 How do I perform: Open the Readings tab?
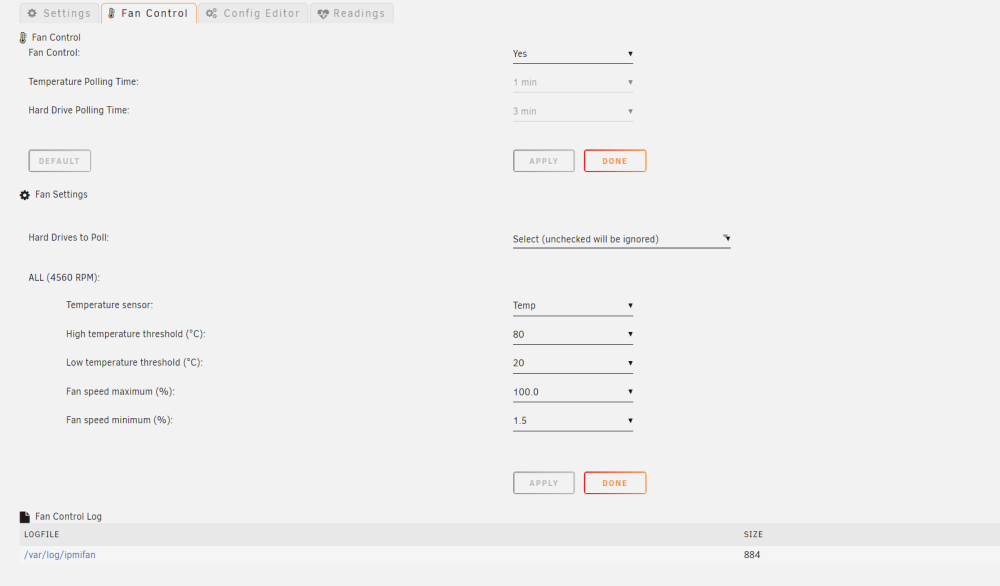point(351,13)
